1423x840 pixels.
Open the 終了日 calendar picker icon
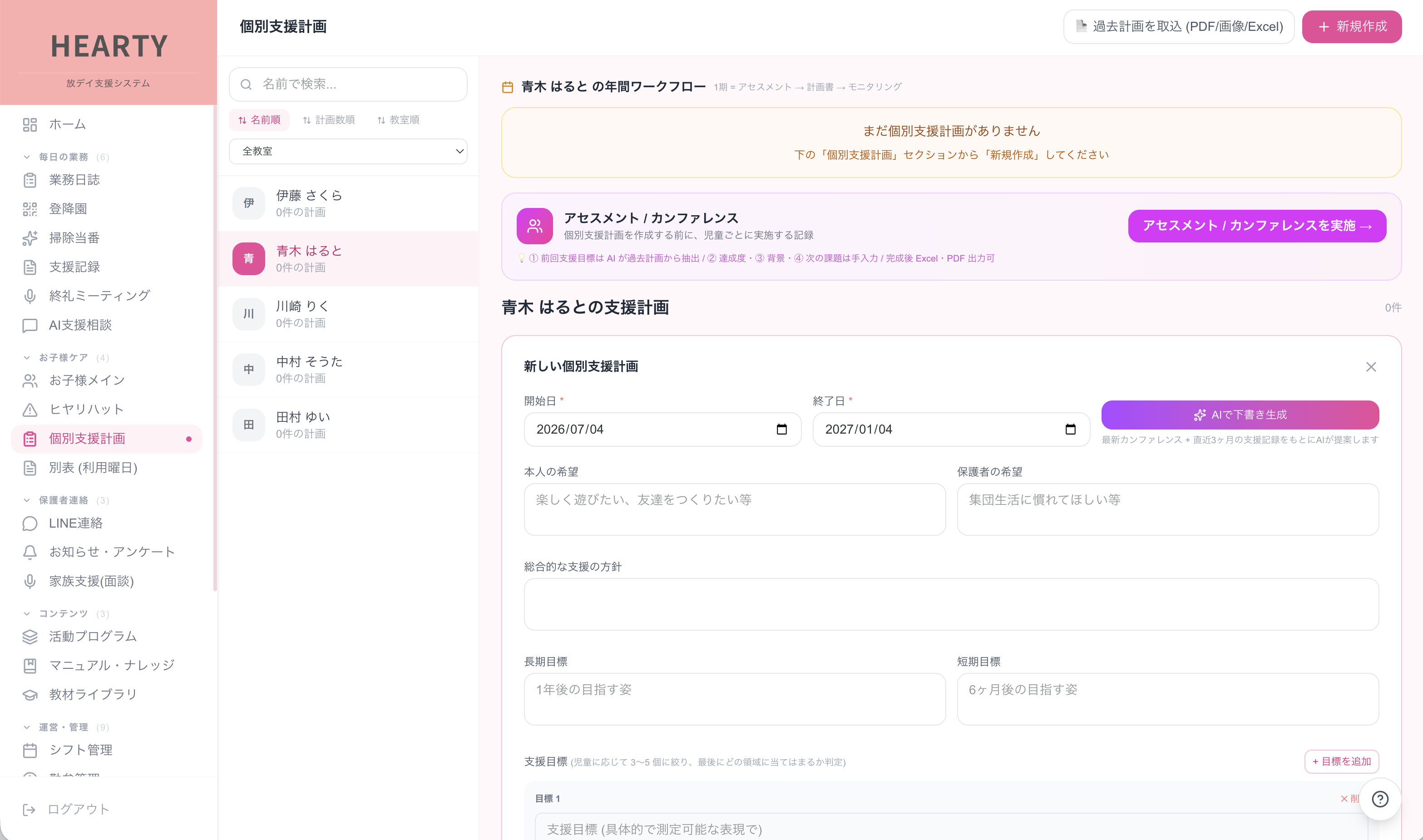(1070, 429)
